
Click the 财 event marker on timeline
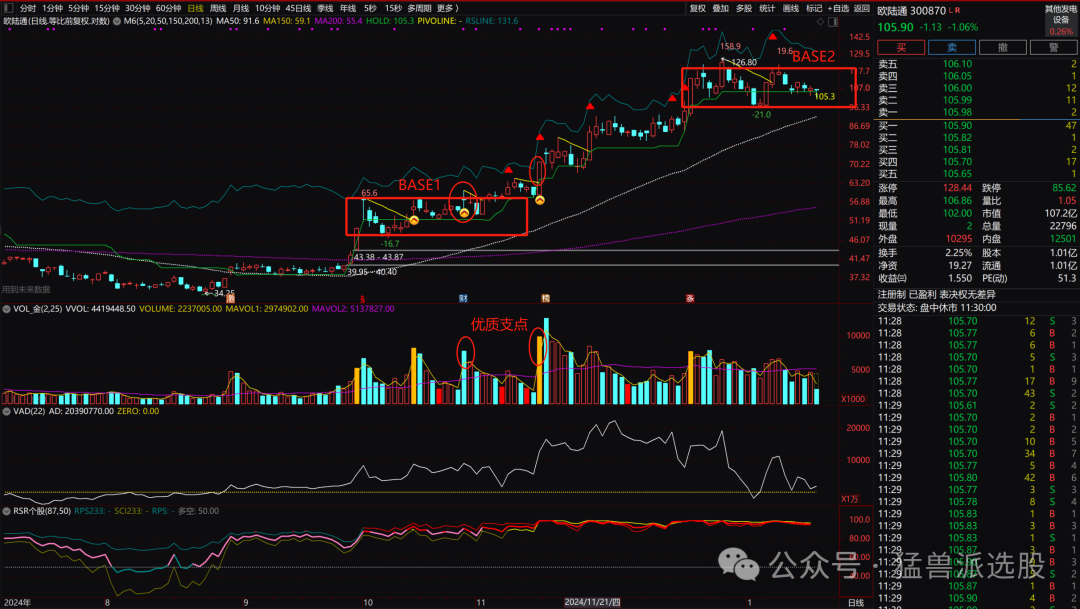click(x=464, y=298)
